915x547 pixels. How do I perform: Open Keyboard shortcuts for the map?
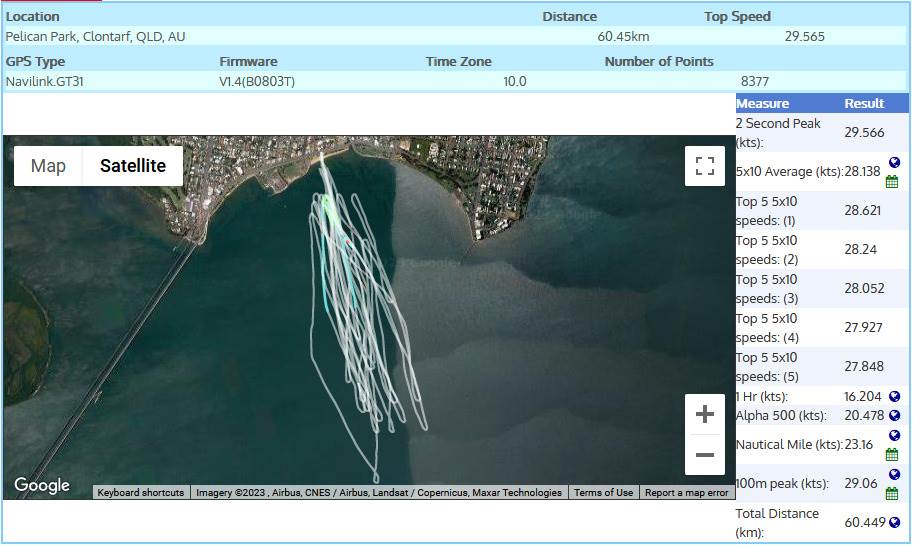click(141, 493)
